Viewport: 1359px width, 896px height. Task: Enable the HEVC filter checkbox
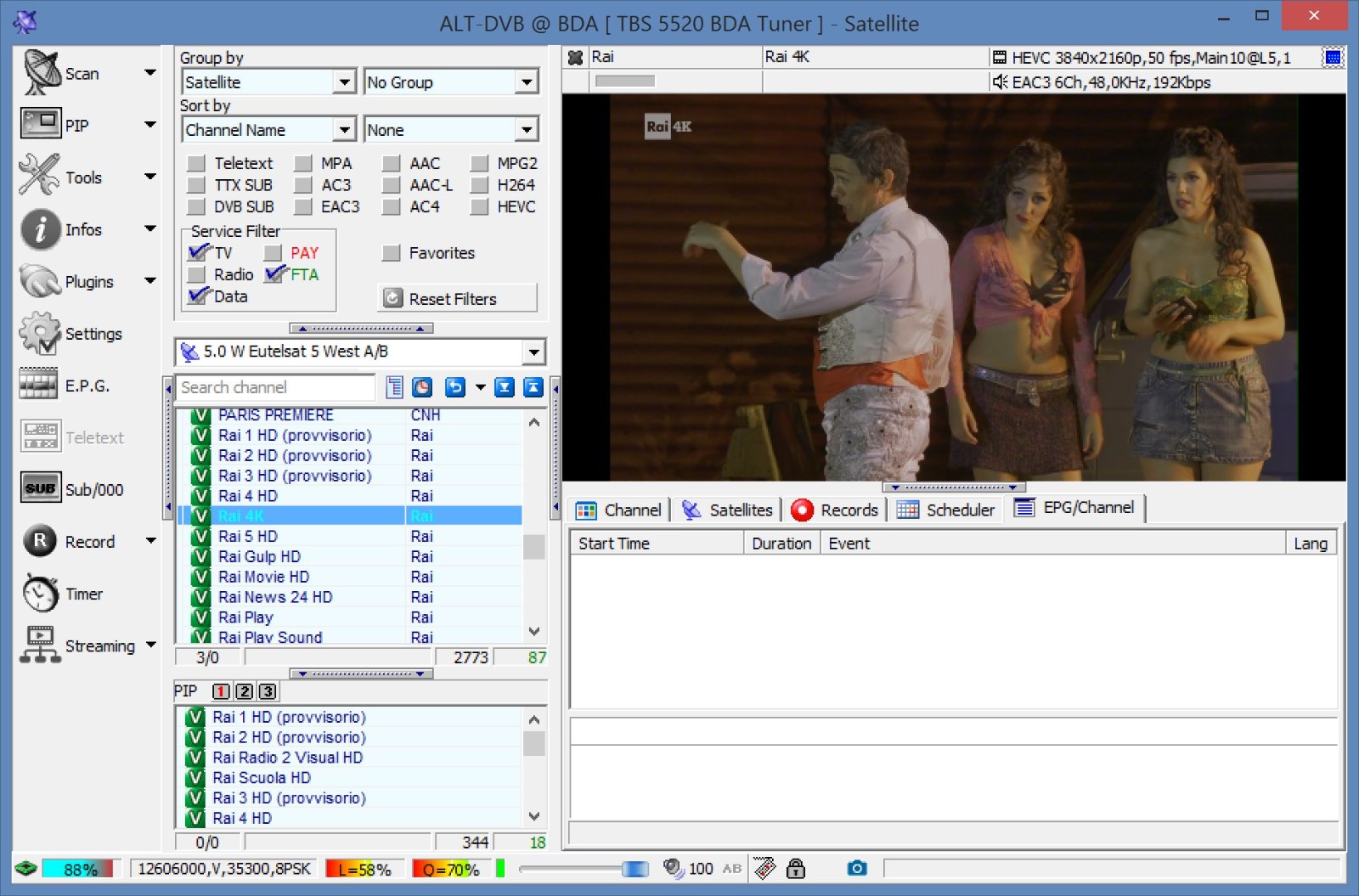coord(480,206)
